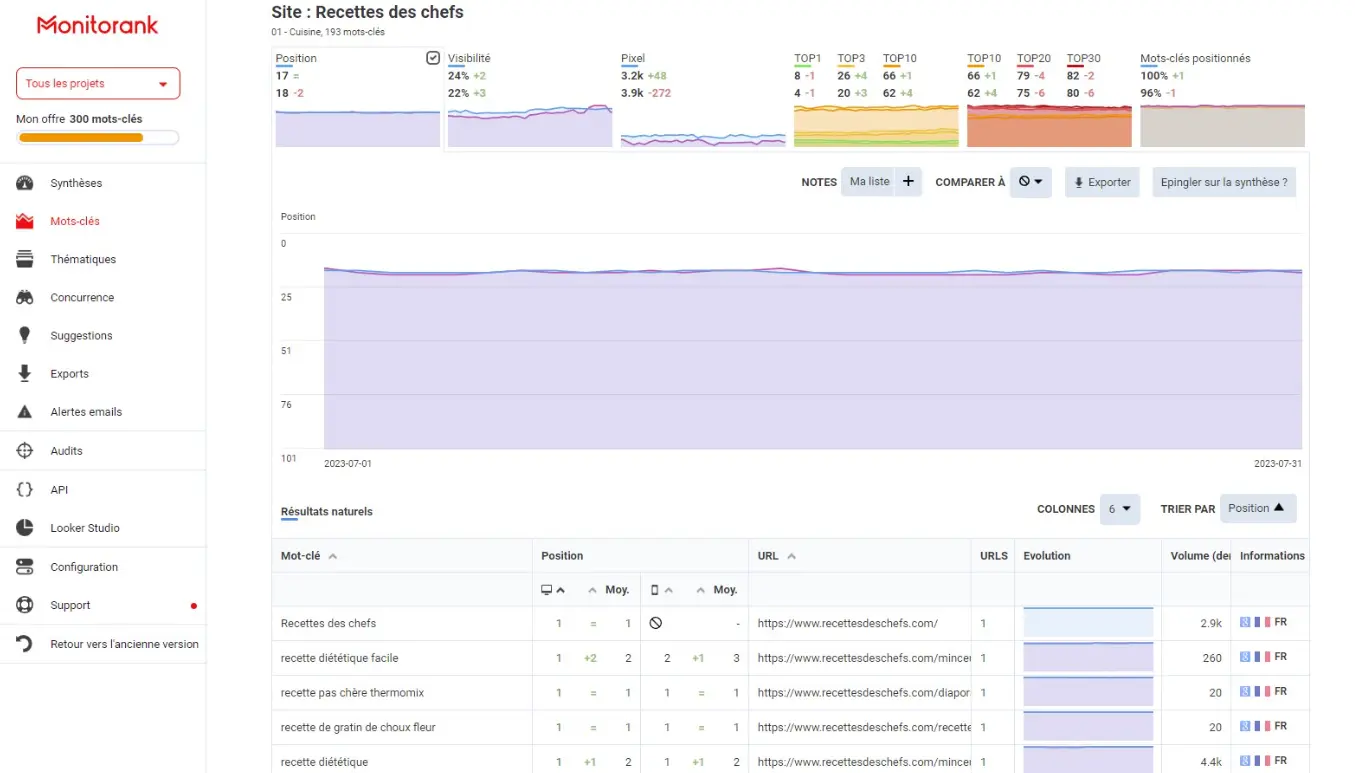Open Concurrence via binoculars icon
The width and height of the screenshot is (1355, 773).
click(25, 298)
